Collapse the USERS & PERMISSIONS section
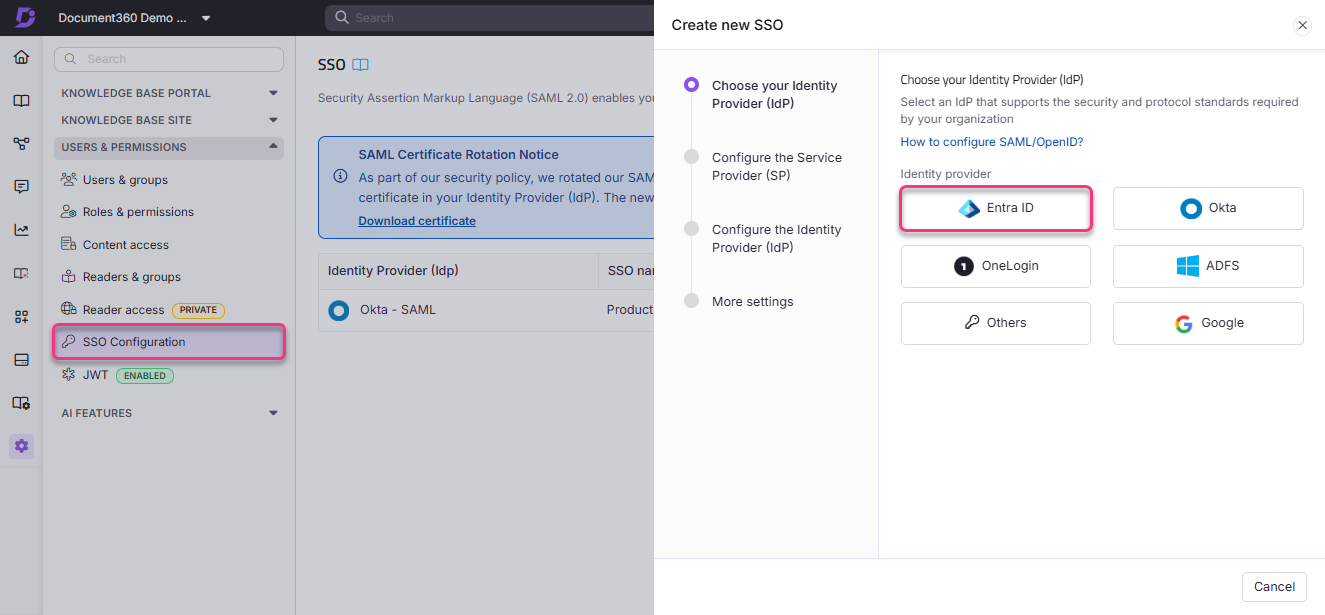Screen dimensions: 1325x615 coord(272,147)
